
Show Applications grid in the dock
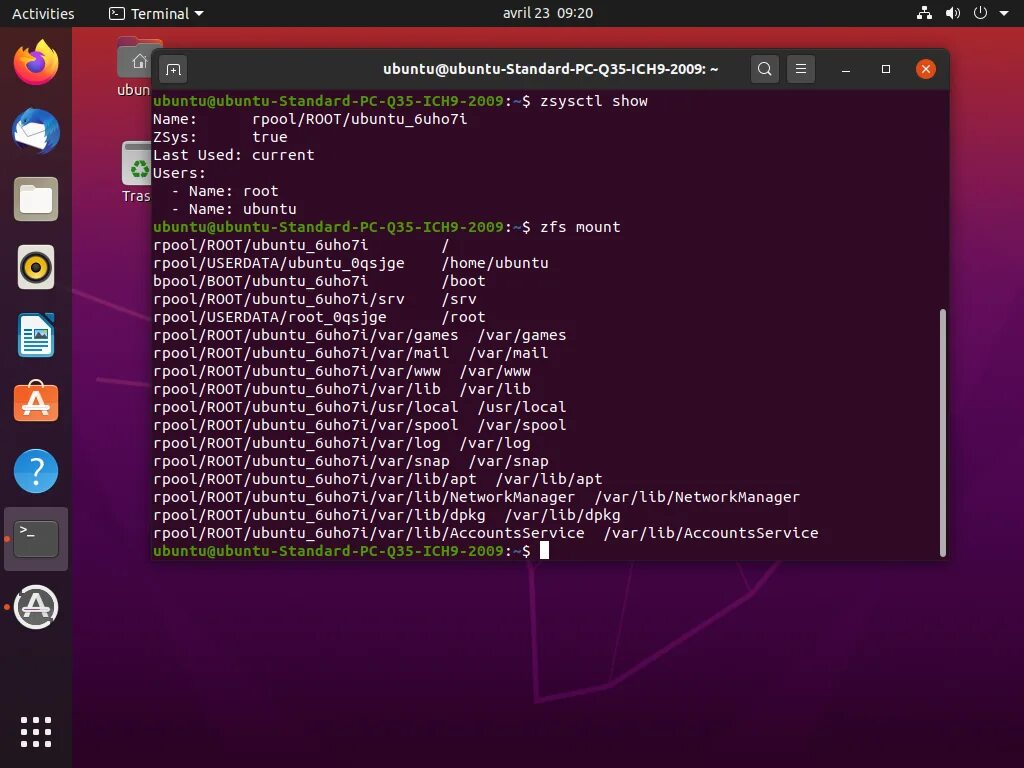36,731
